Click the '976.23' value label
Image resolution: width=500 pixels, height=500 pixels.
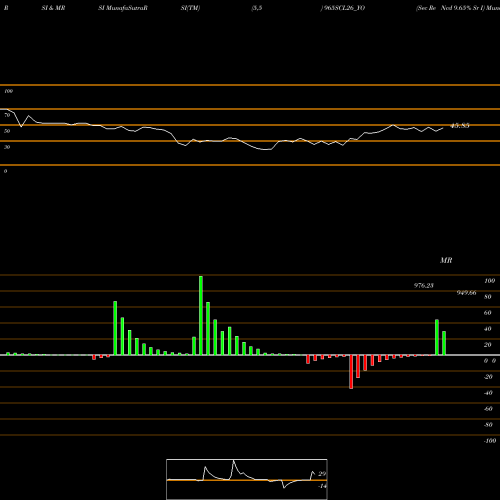tap(424, 285)
